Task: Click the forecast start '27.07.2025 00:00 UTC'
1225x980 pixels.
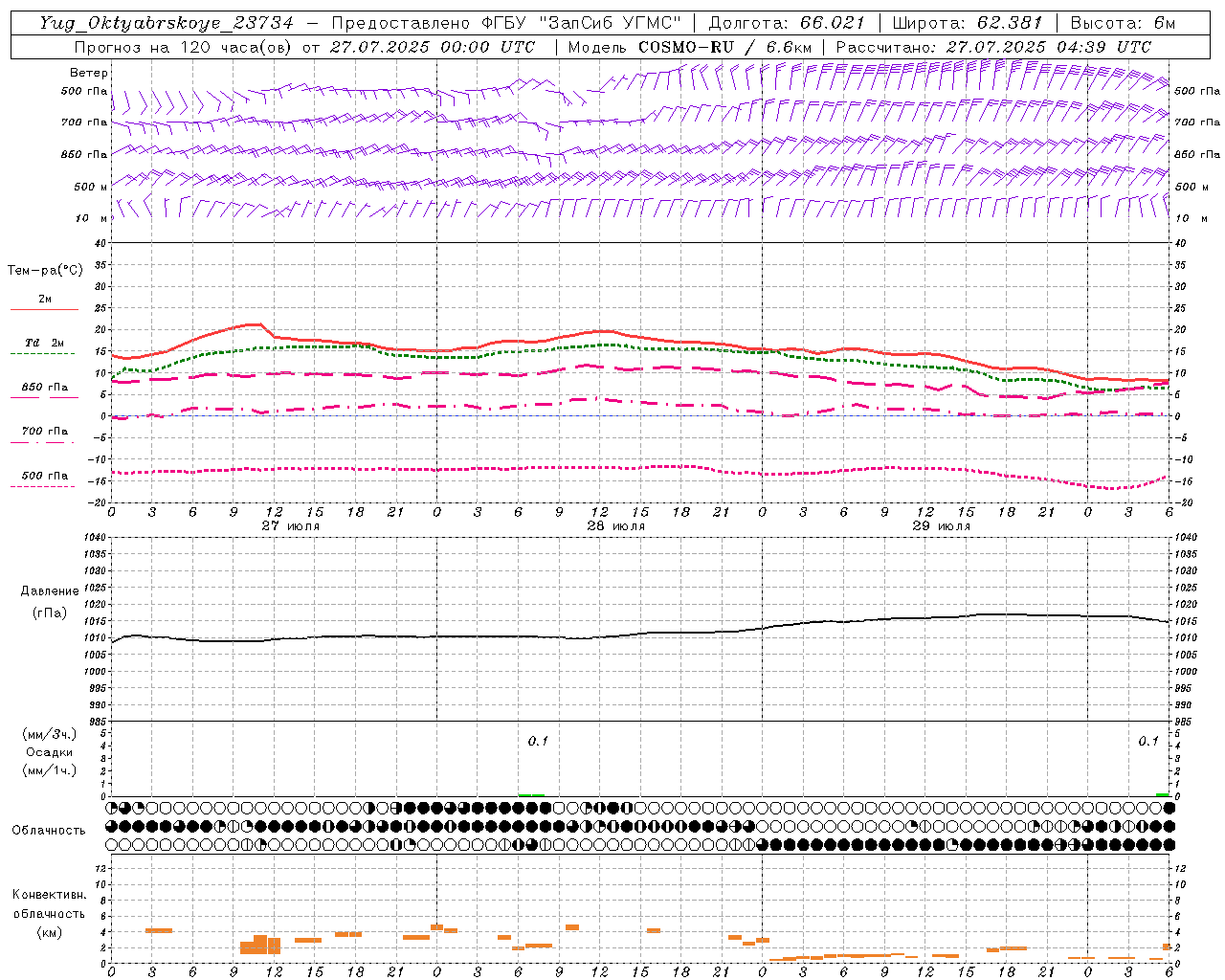Action: coord(433,47)
